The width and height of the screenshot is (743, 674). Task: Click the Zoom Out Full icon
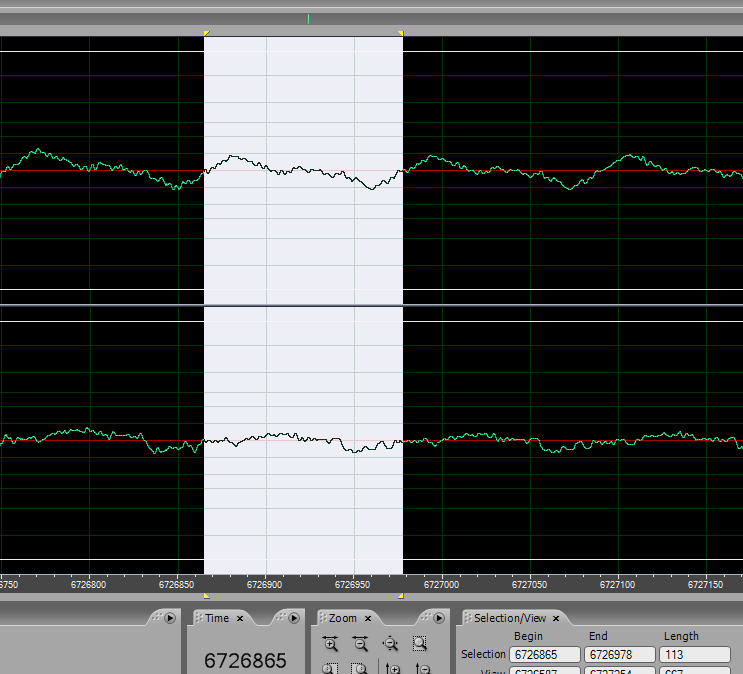[x=390, y=645]
